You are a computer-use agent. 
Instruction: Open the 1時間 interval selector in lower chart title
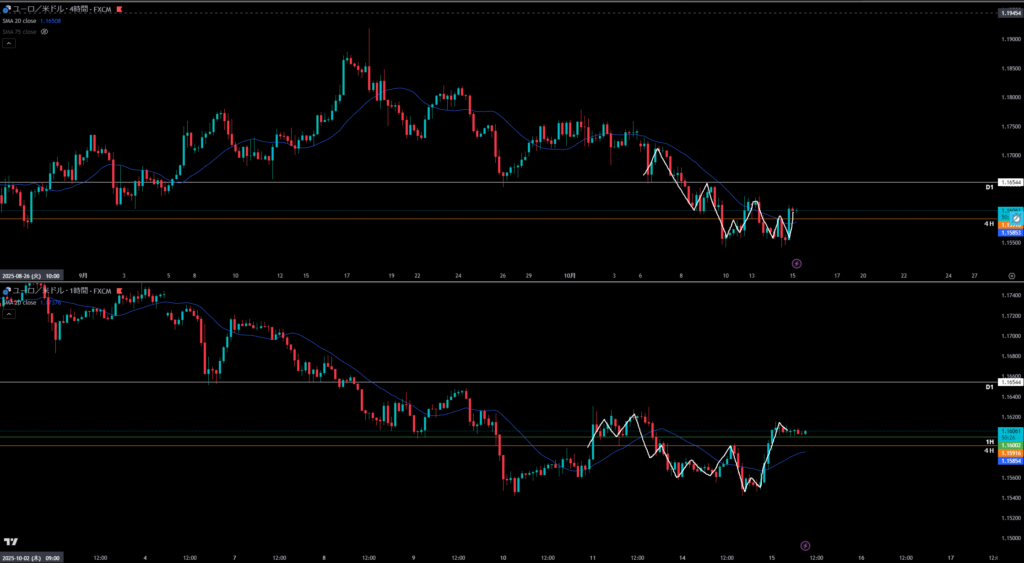coord(78,291)
